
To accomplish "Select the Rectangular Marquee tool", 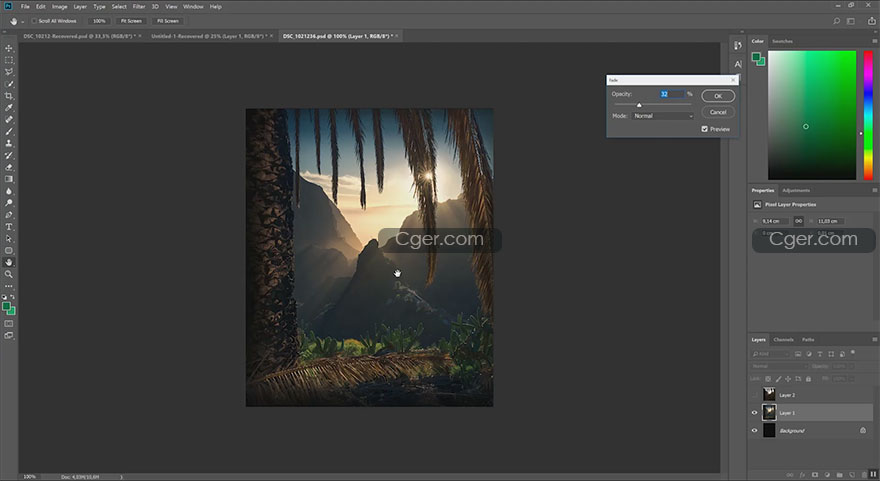I will pyautogui.click(x=8, y=60).
